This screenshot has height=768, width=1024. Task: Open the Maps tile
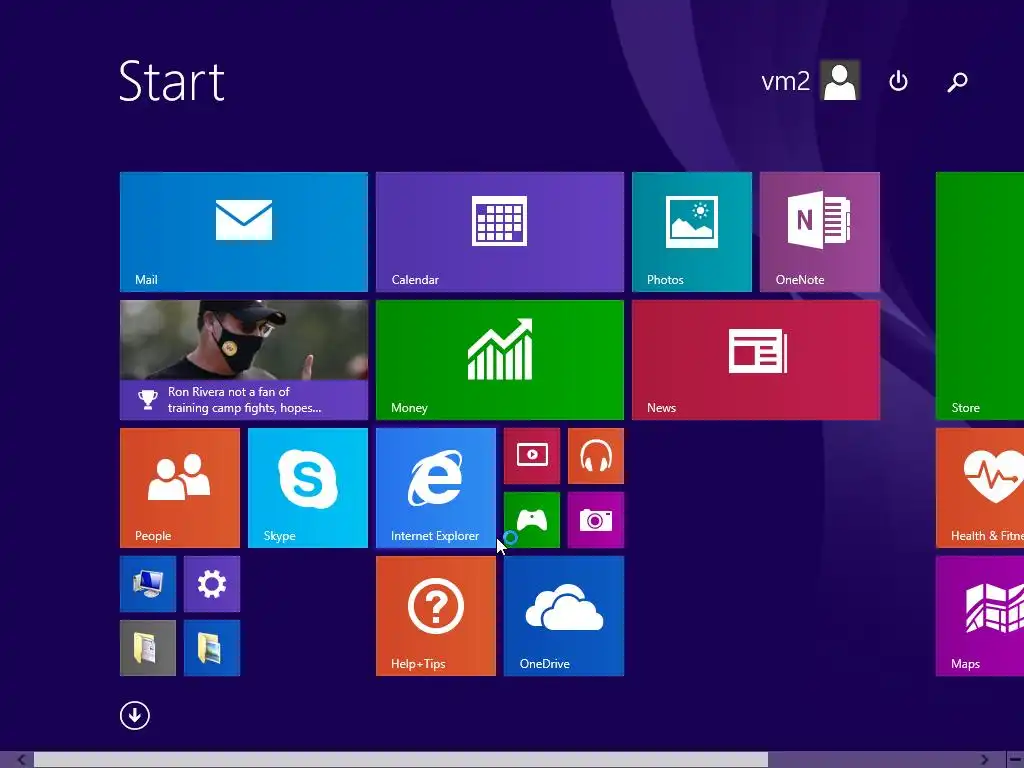980,616
